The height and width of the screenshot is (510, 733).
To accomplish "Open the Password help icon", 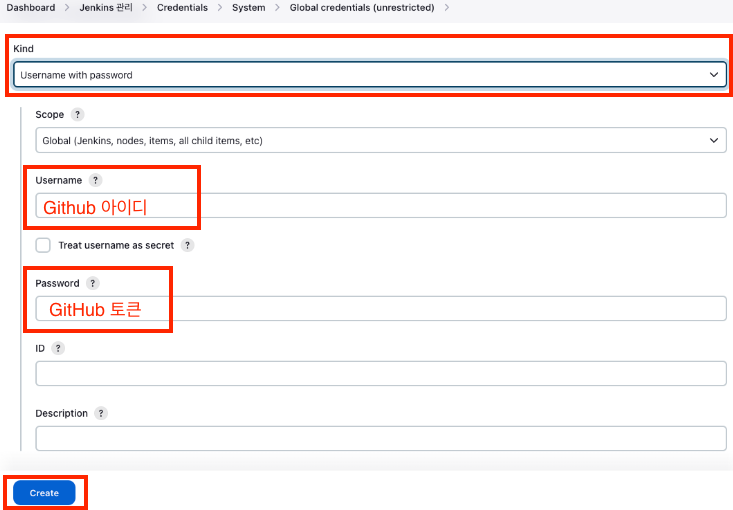I will [93, 283].
